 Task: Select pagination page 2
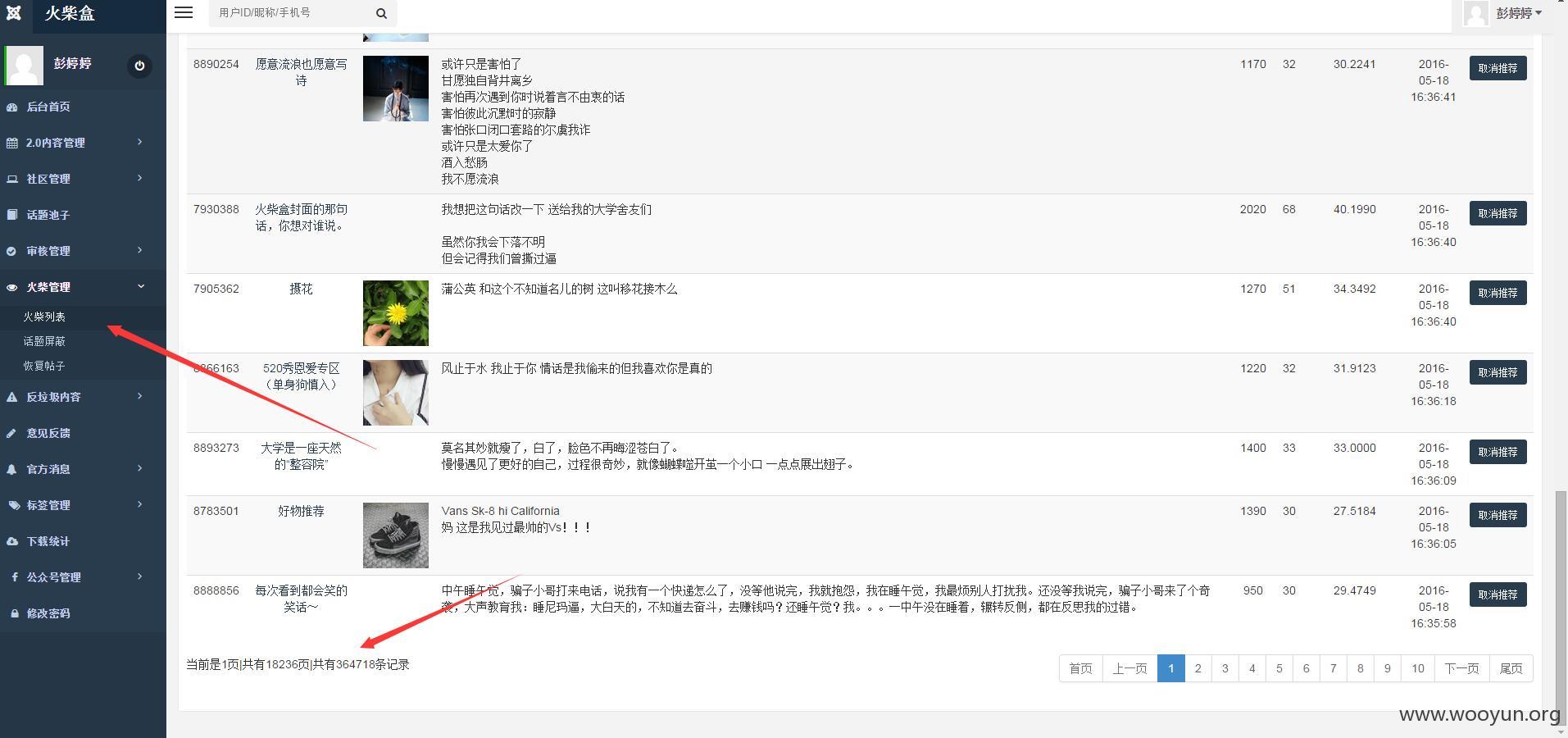click(x=1198, y=668)
